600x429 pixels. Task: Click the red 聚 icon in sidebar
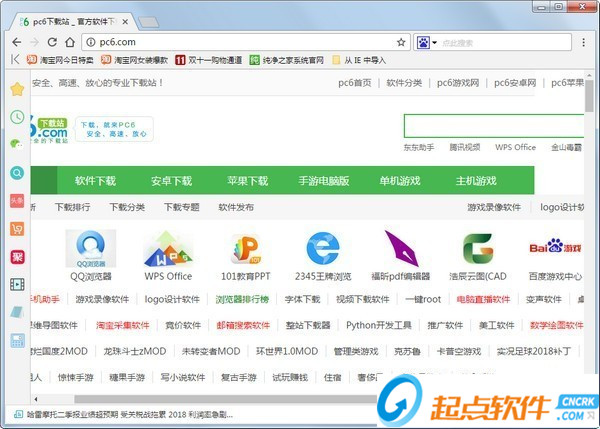pyautogui.click(x=17, y=257)
